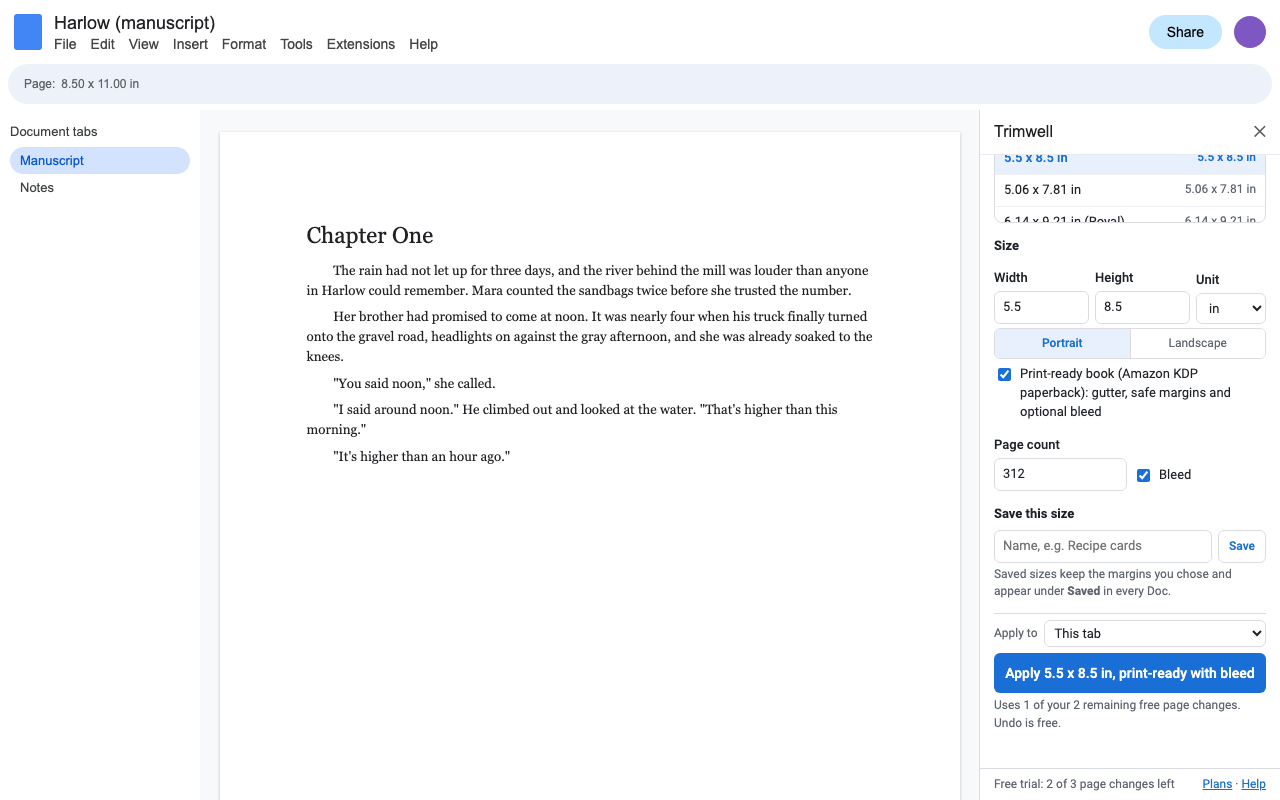The width and height of the screenshot is (1280, 800).
Task: Toggle the Bleed checkbox
Action: (1143, 475)
